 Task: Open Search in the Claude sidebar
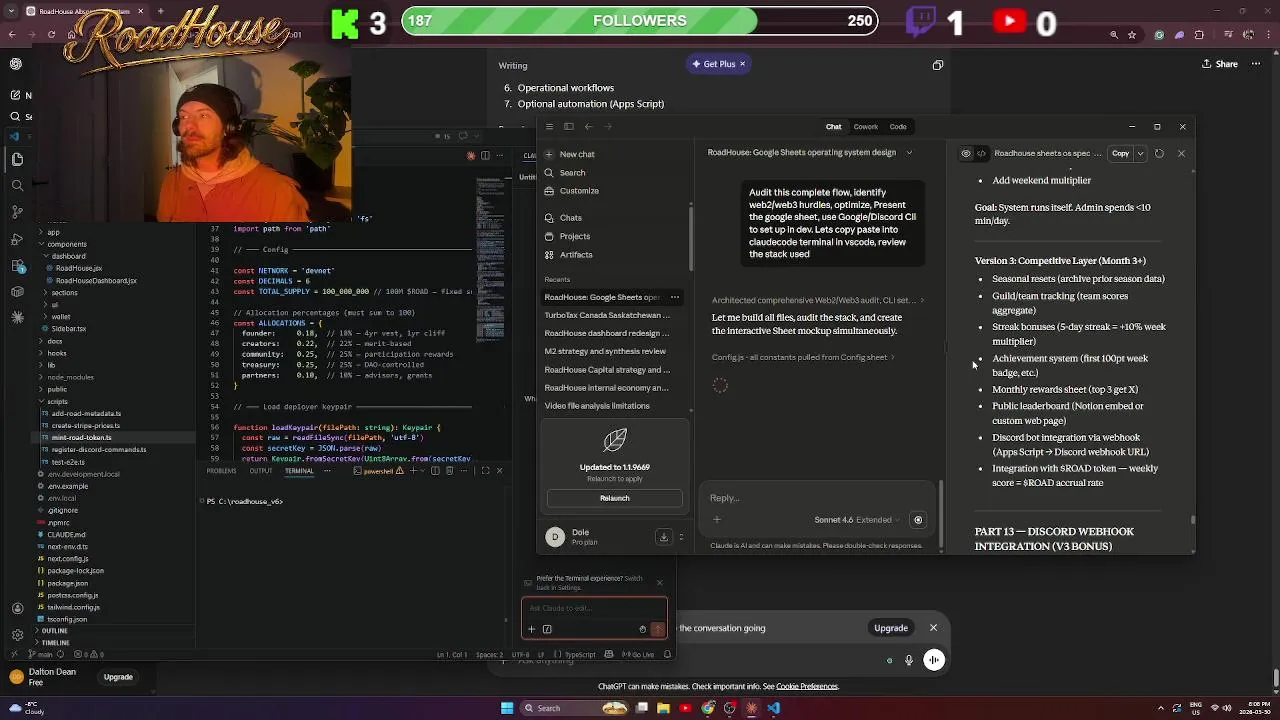coord(565,173)
